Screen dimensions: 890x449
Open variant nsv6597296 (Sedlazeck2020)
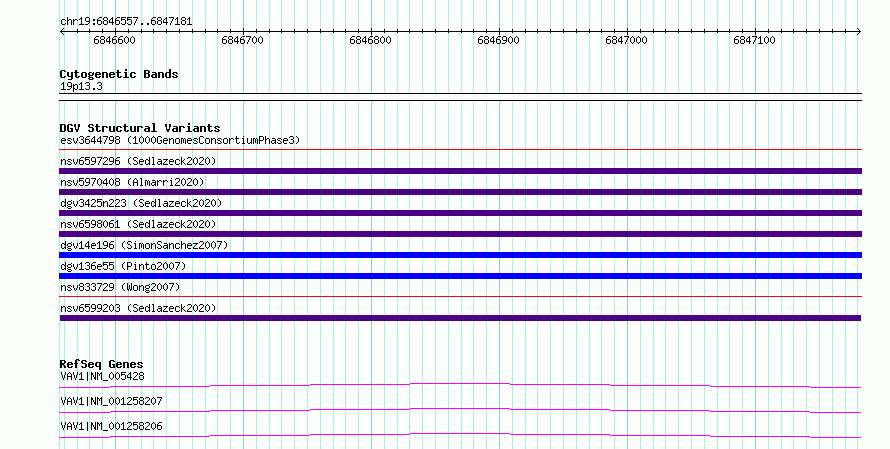pos(138,161)
